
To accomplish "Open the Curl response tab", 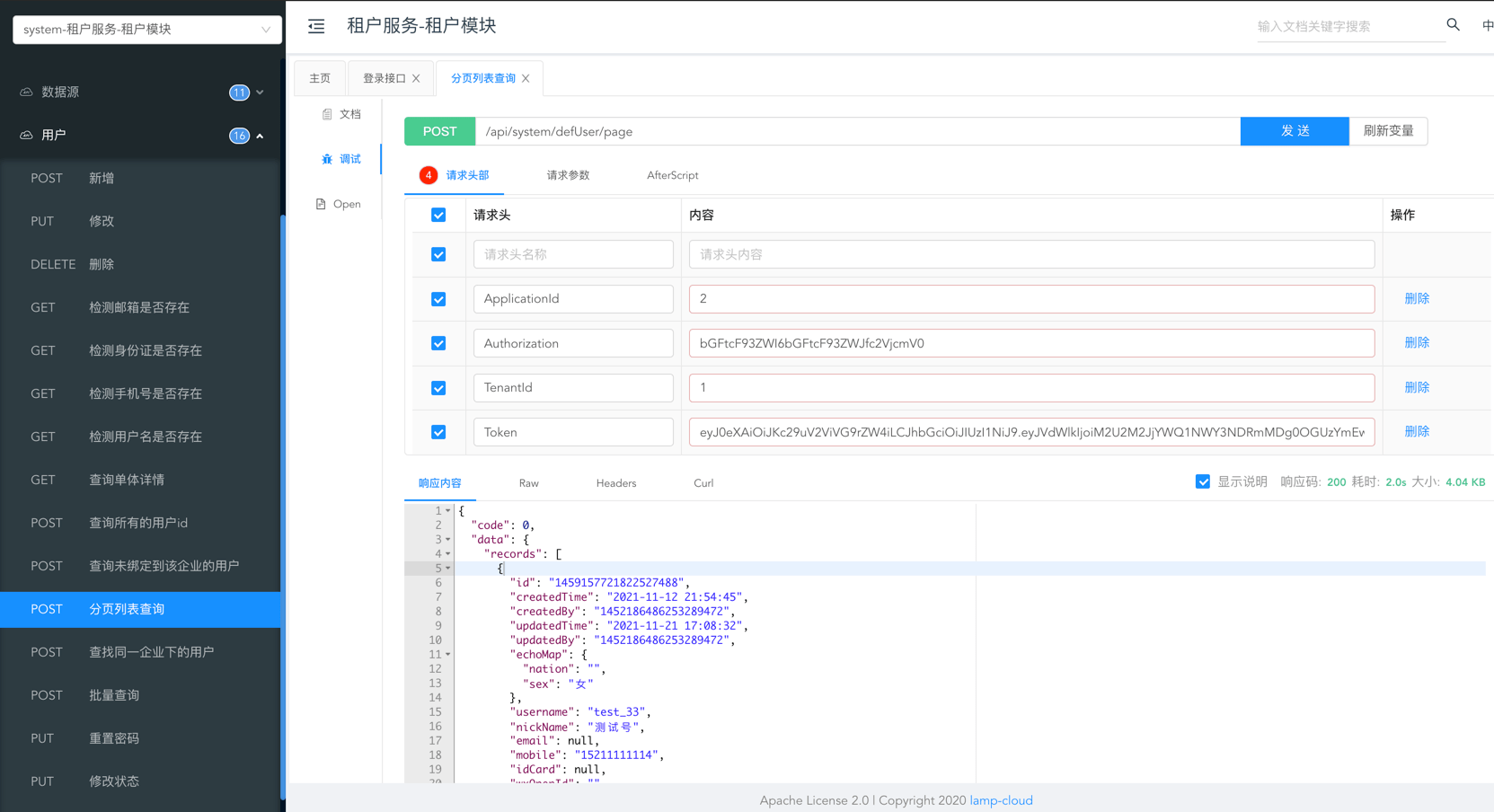I will point(703,483).
